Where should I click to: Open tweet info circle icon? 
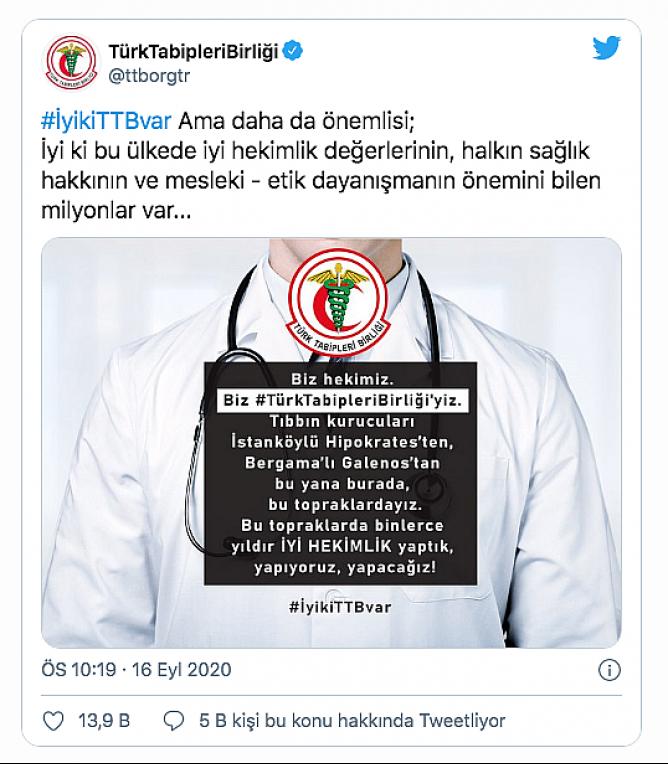(x=609, y=670)
